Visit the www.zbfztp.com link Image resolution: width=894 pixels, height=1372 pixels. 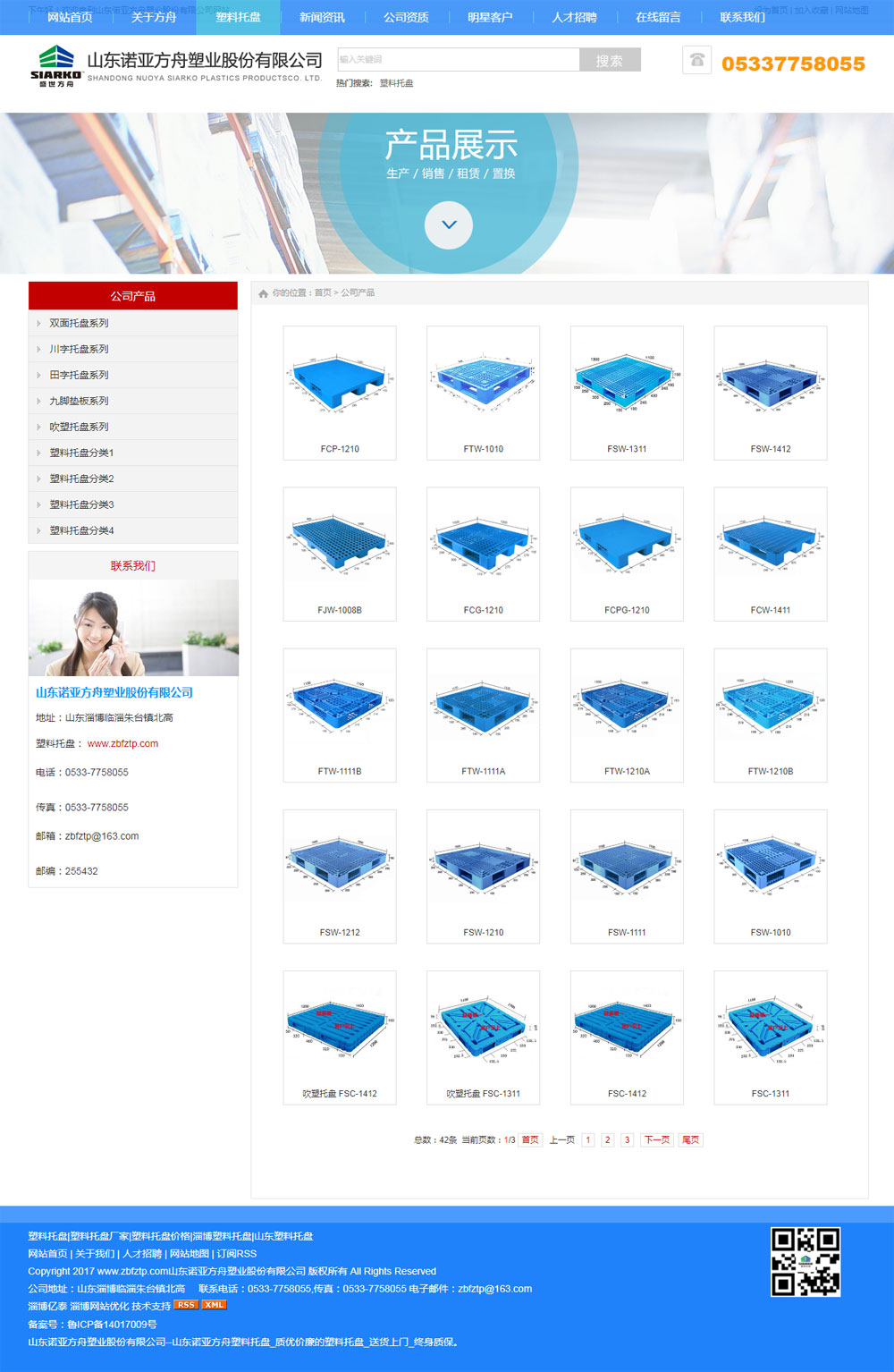click(122, 743)
